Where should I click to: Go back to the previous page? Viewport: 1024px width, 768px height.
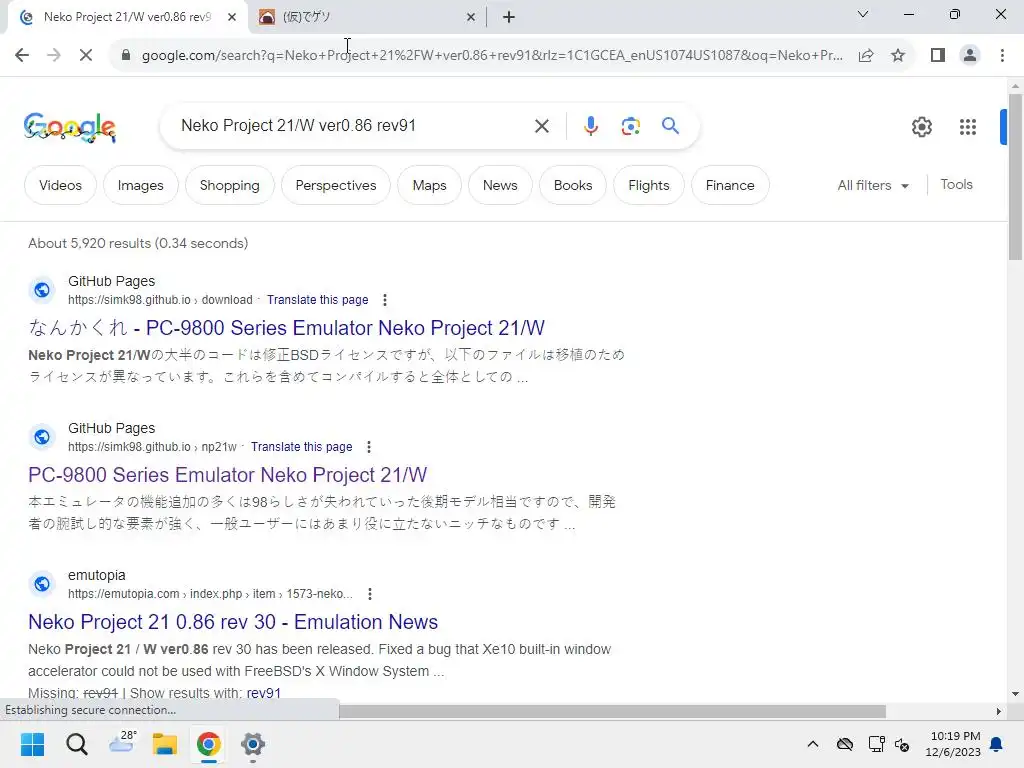coord(22,56)
